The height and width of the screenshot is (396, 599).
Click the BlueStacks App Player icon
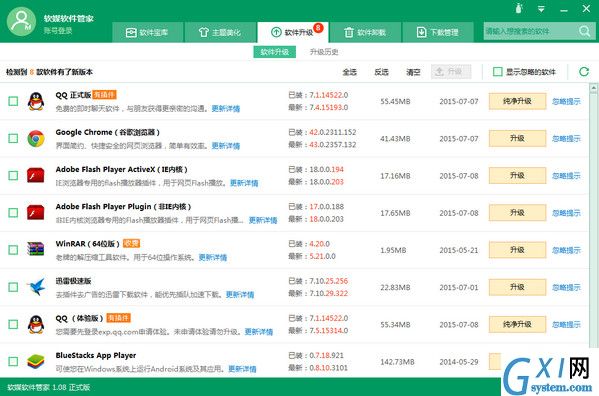click(36, 361)
